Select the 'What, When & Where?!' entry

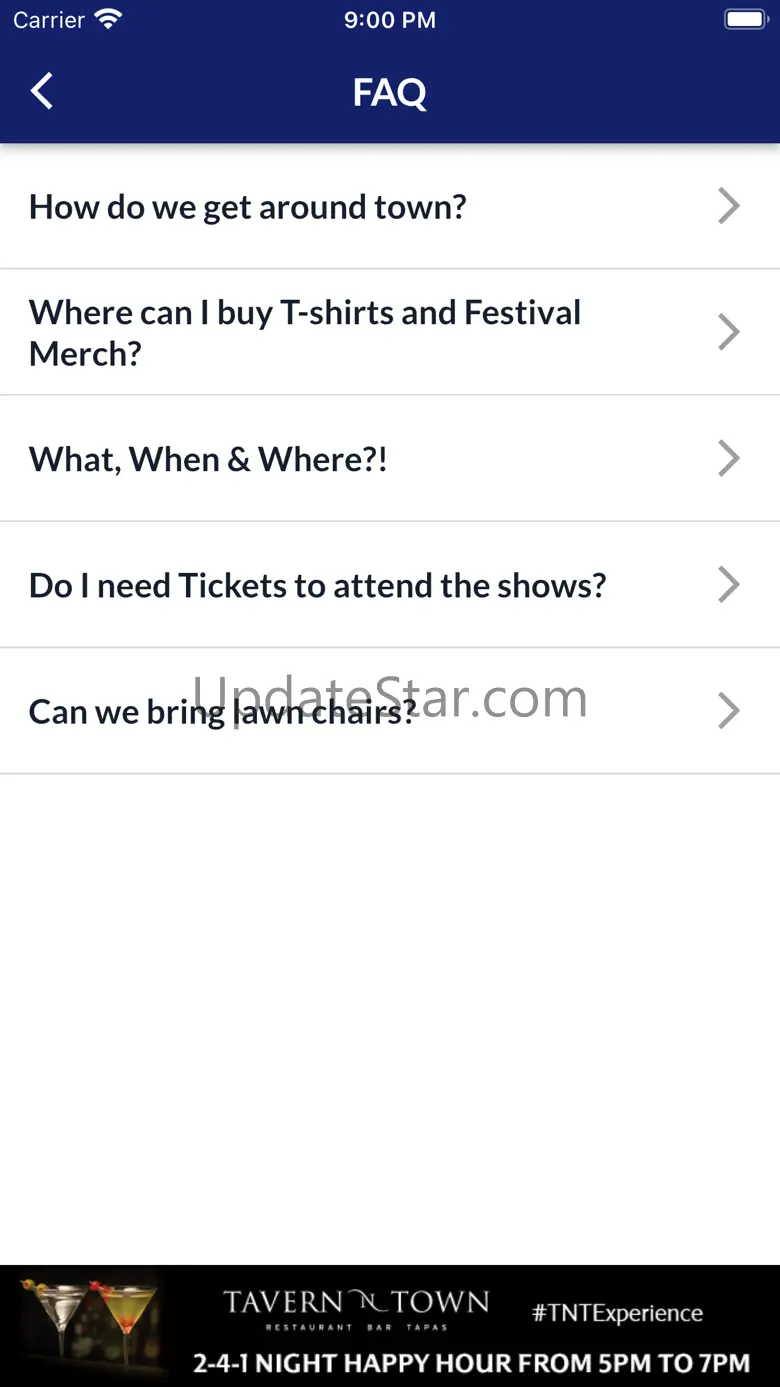[208, 459]
